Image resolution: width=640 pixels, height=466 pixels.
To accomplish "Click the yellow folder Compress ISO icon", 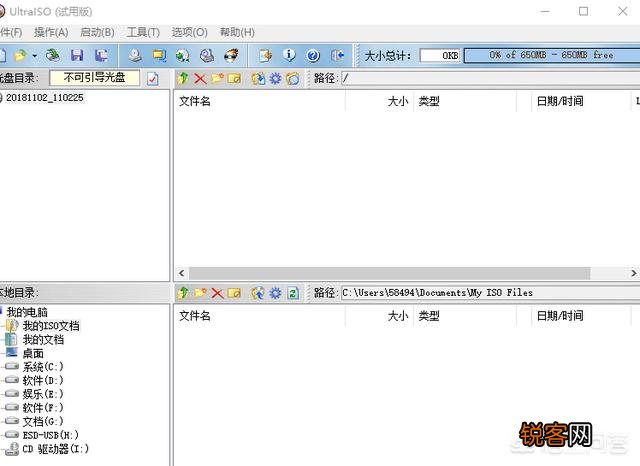I will [159, 55].
